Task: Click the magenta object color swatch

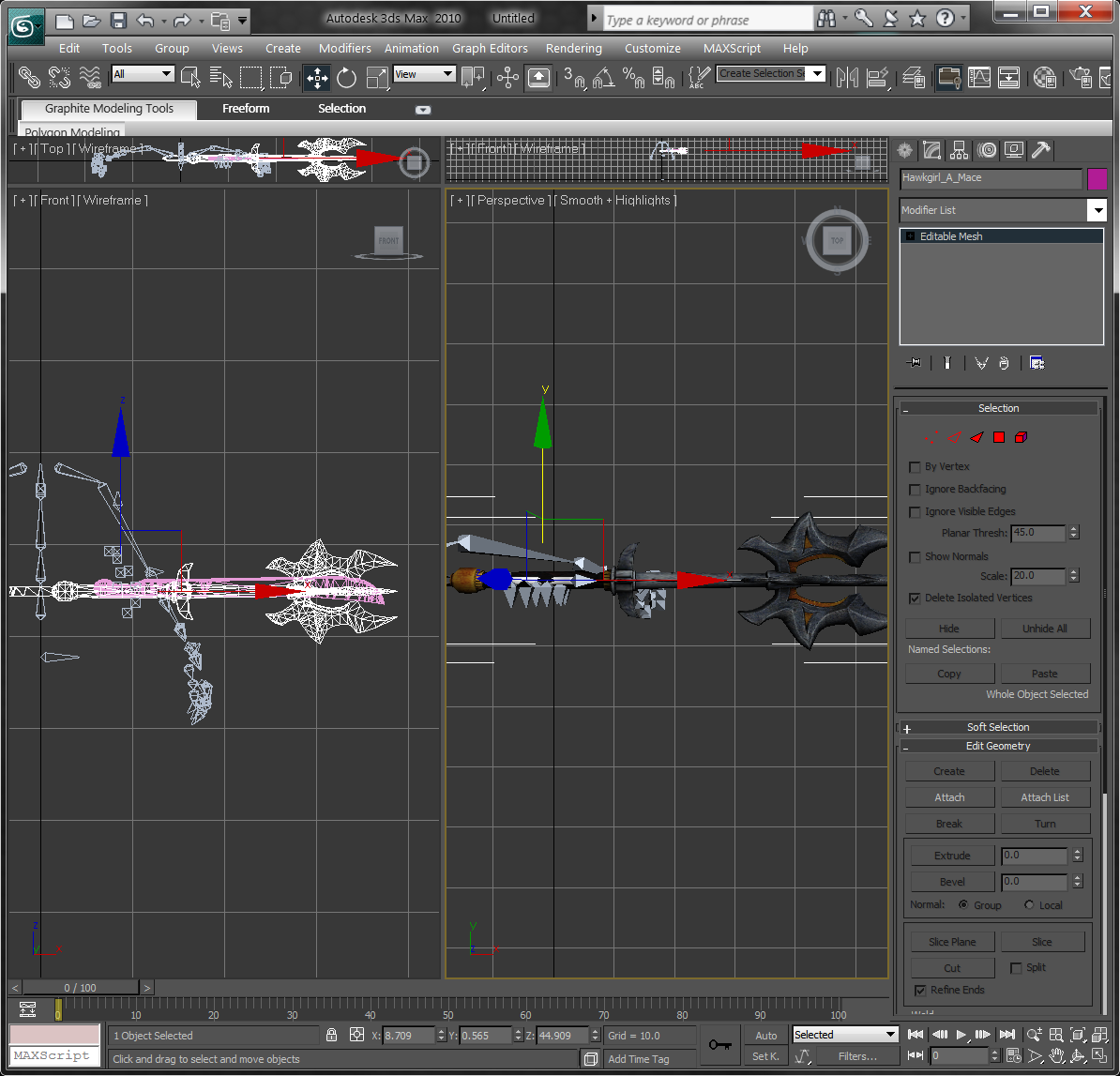Action: [x=1097, y=178]
